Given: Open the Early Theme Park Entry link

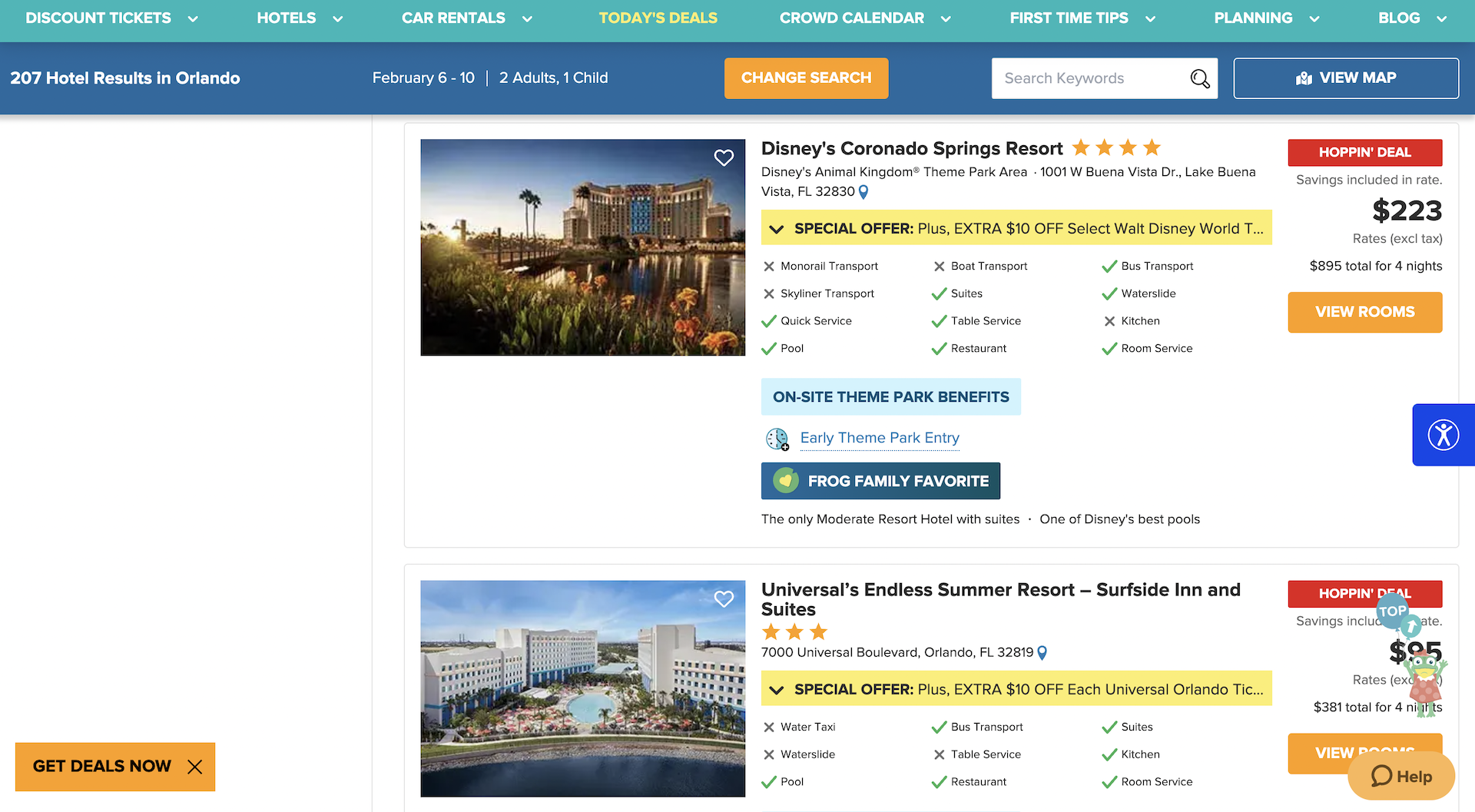Looking at the screenshot, I should pos(880,438).
